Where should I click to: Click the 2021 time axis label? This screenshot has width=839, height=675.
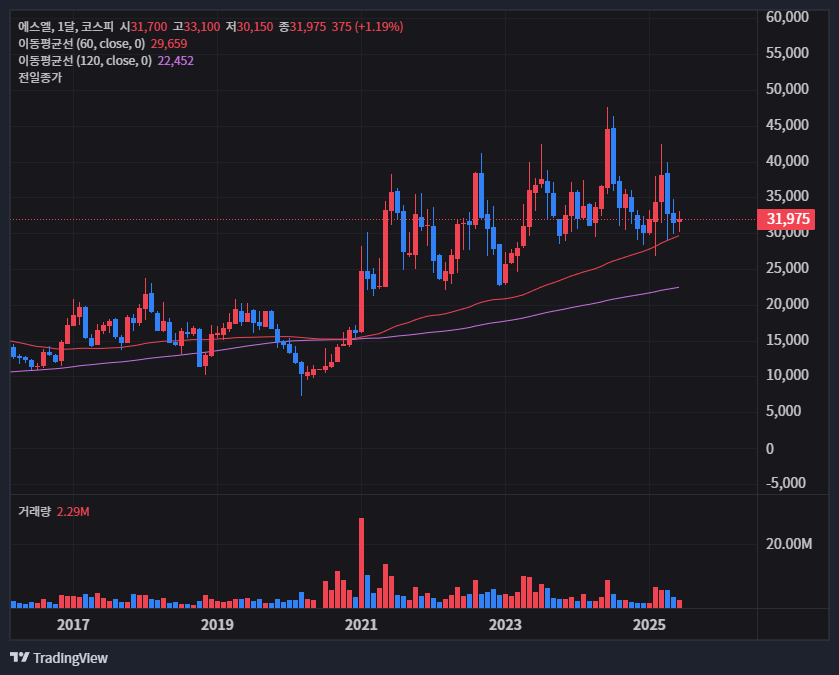(361, 624)
